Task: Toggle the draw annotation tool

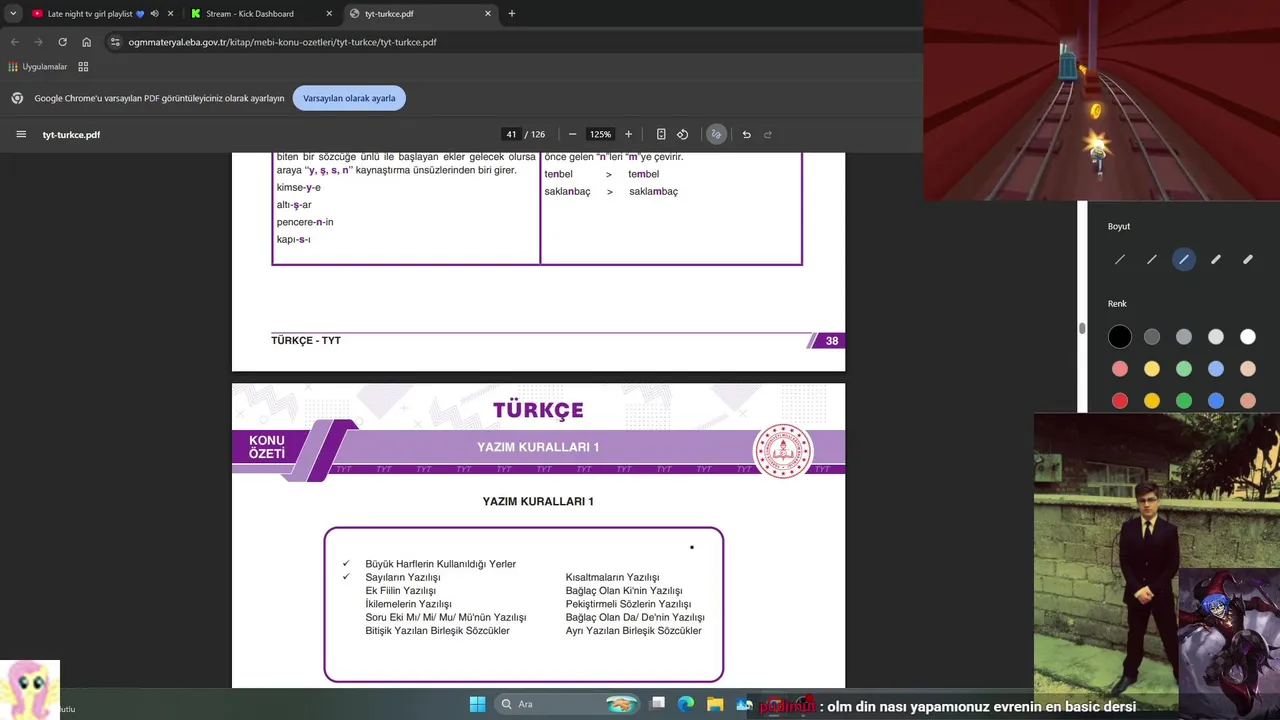Action: [x=716, y=134]
